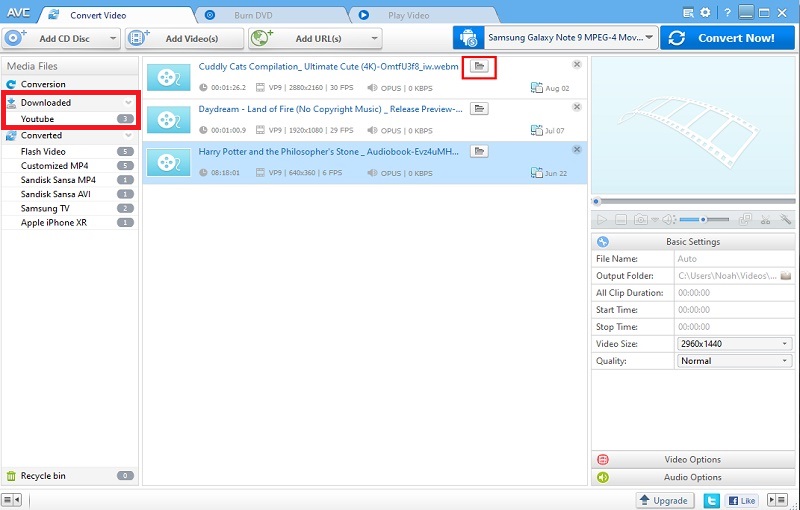Remove Cuddly Cats Compilation with its X icon
Screen dimensions: 800x510
click(x=577, y=64)
